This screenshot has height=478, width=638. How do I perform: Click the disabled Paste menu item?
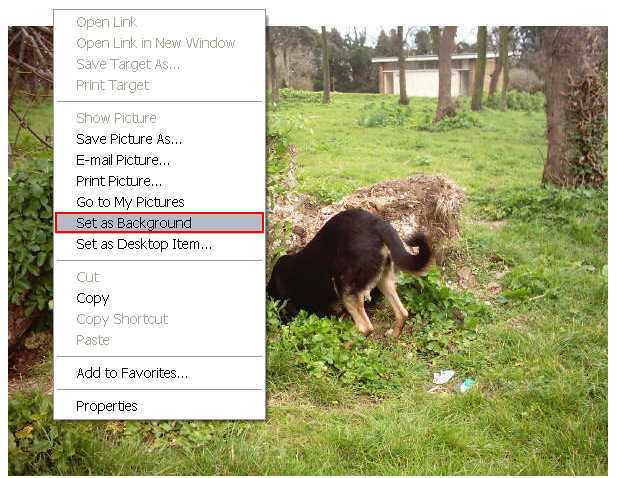tap(159, 340)
